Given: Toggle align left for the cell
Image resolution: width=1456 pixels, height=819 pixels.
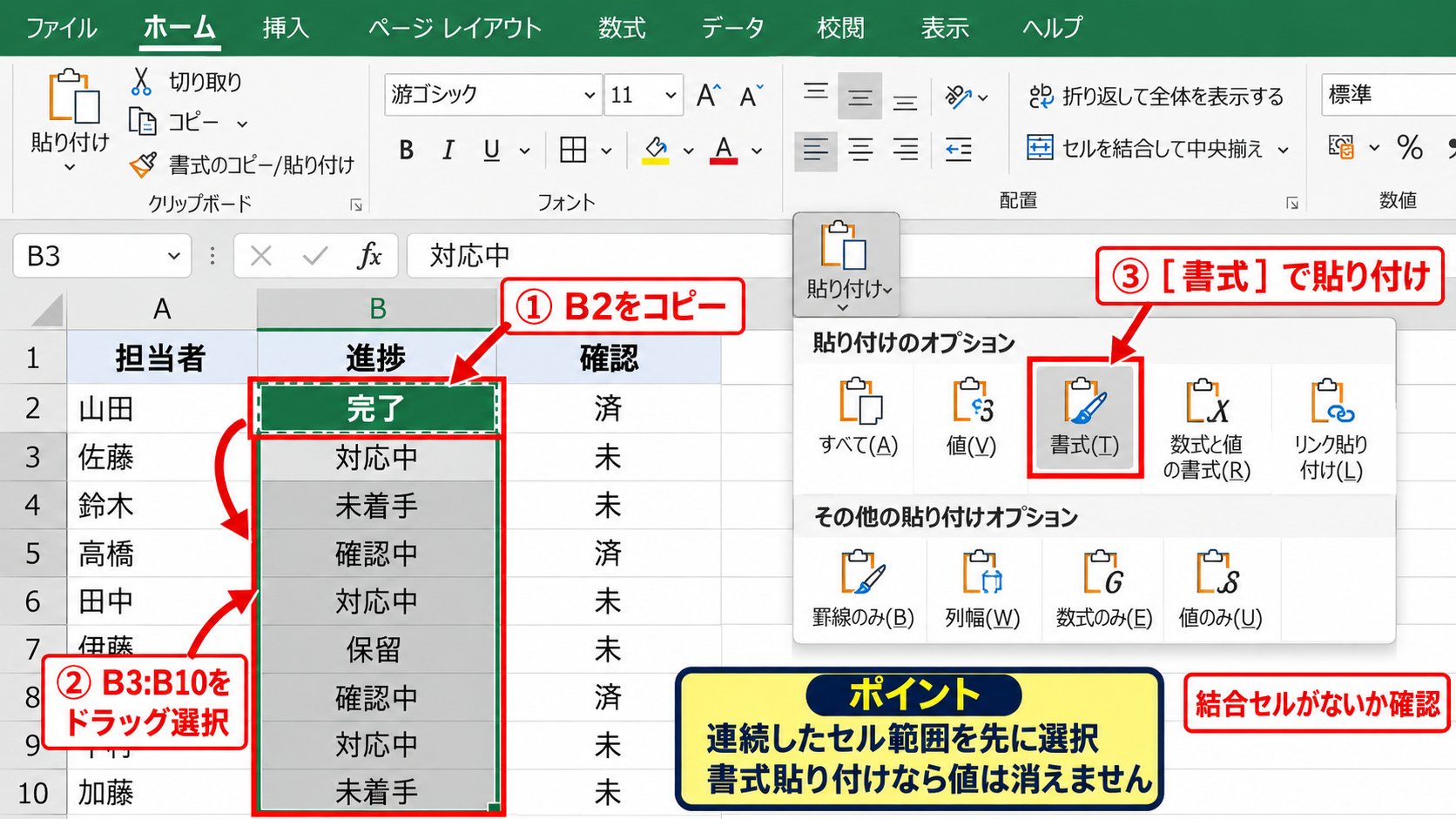Looking at the screenshot, I should pos(815,150).
